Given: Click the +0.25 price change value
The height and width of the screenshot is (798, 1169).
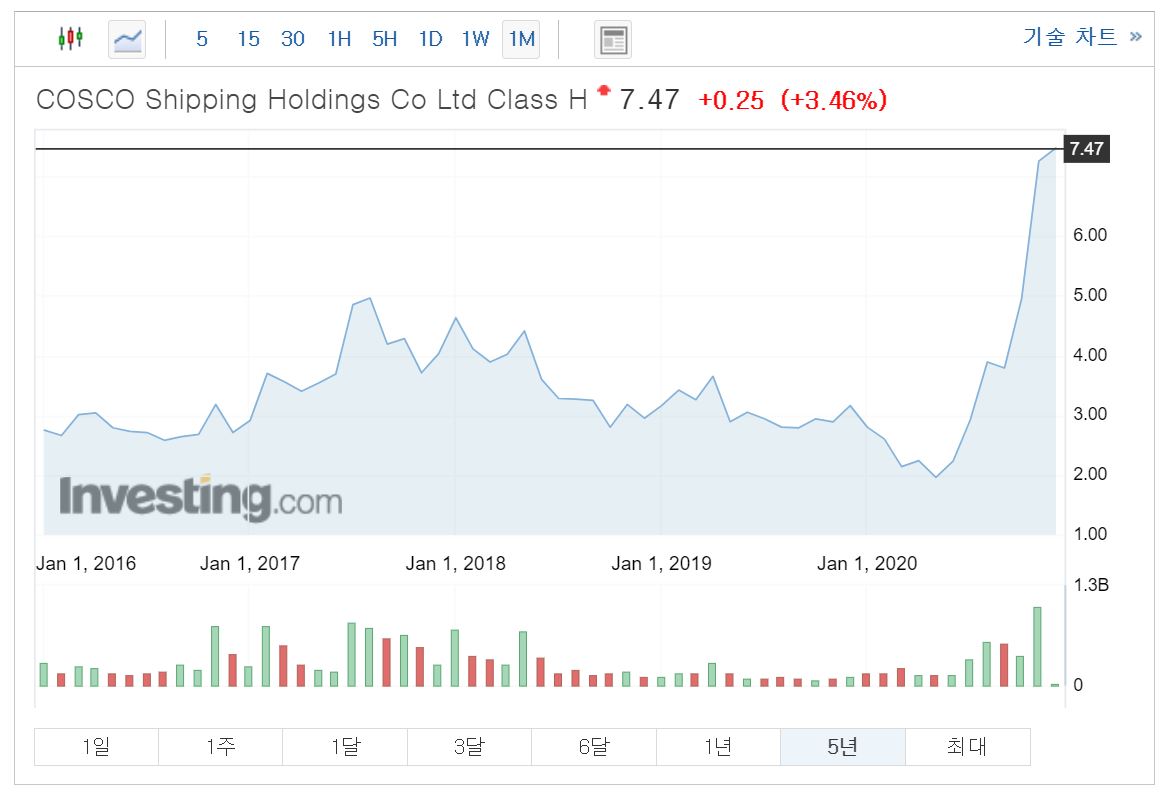Looking at the screenshot, I should tap(731, 100).
